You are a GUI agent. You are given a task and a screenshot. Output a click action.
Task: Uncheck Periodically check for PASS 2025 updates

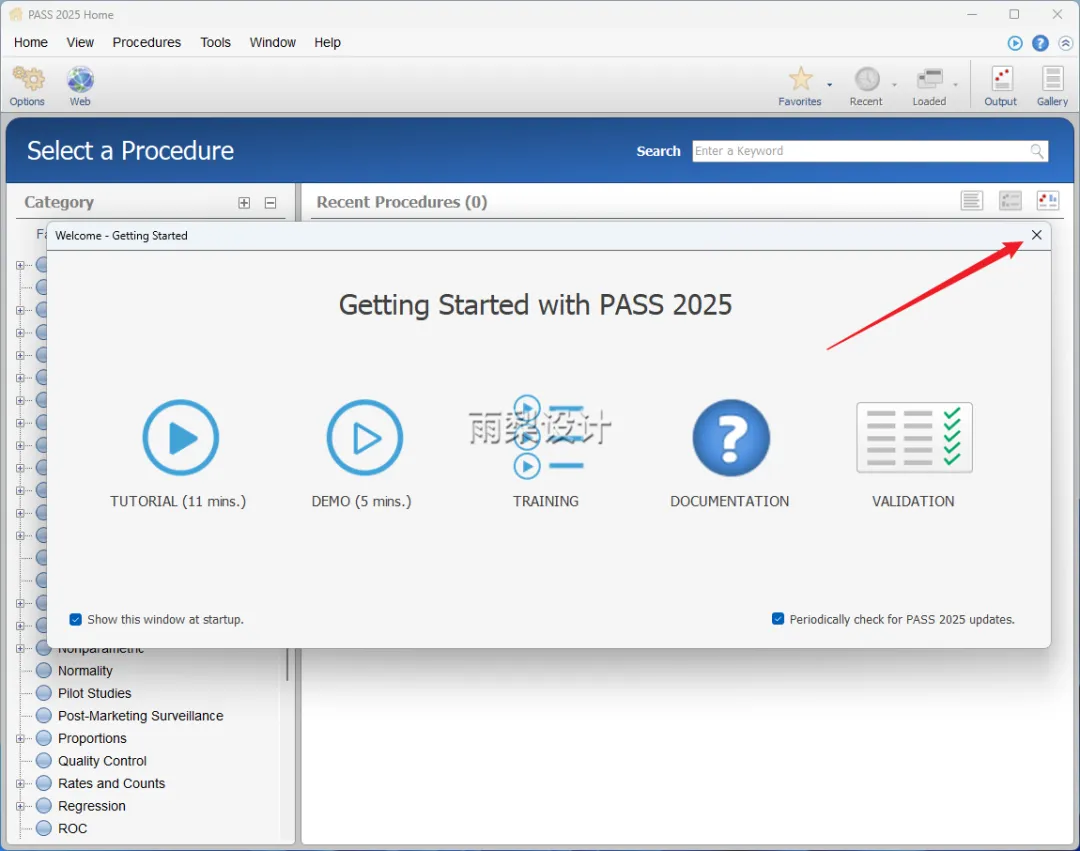[x=778, y=618]
